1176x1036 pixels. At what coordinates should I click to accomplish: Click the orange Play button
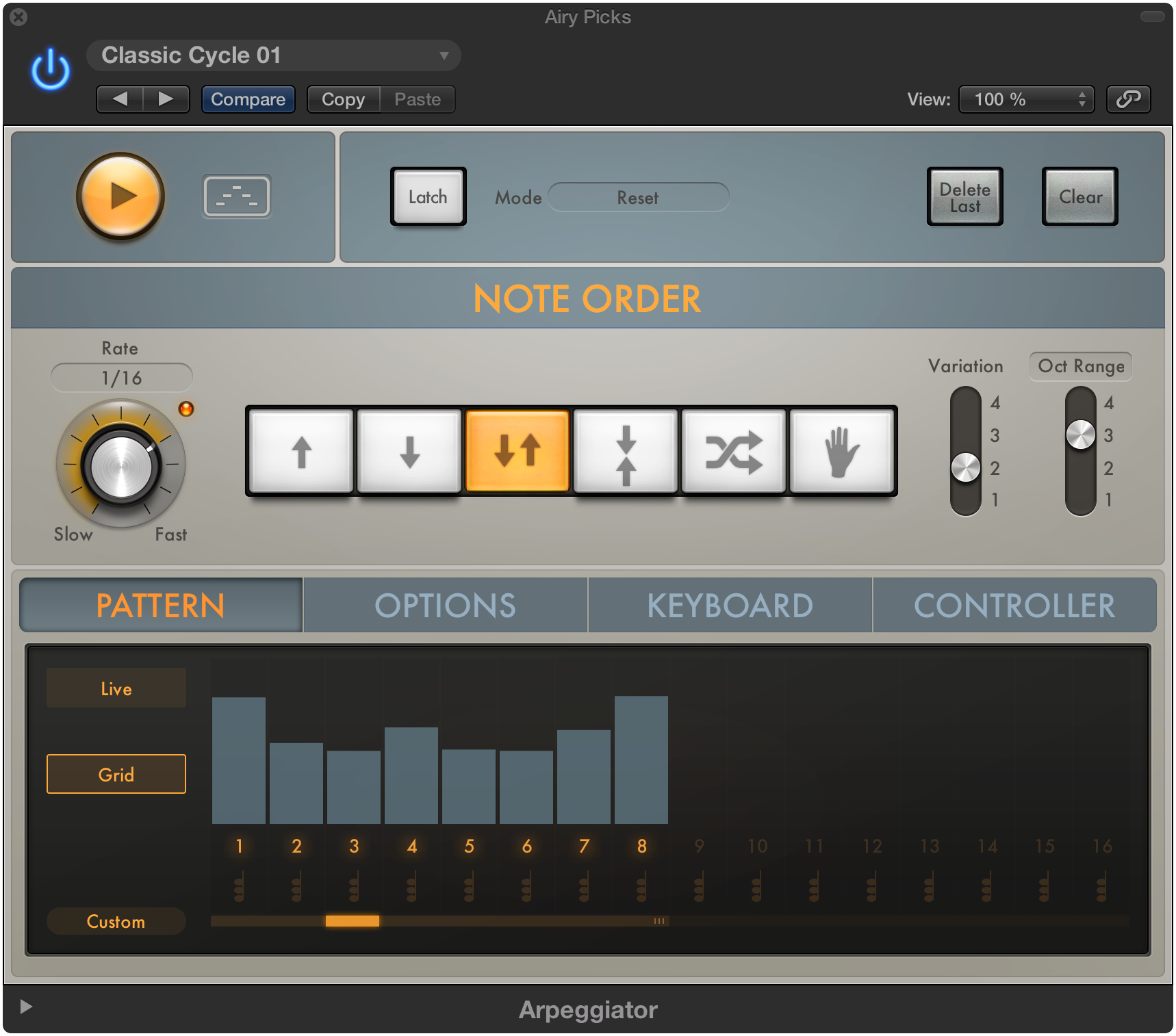[x=120, y=196]
